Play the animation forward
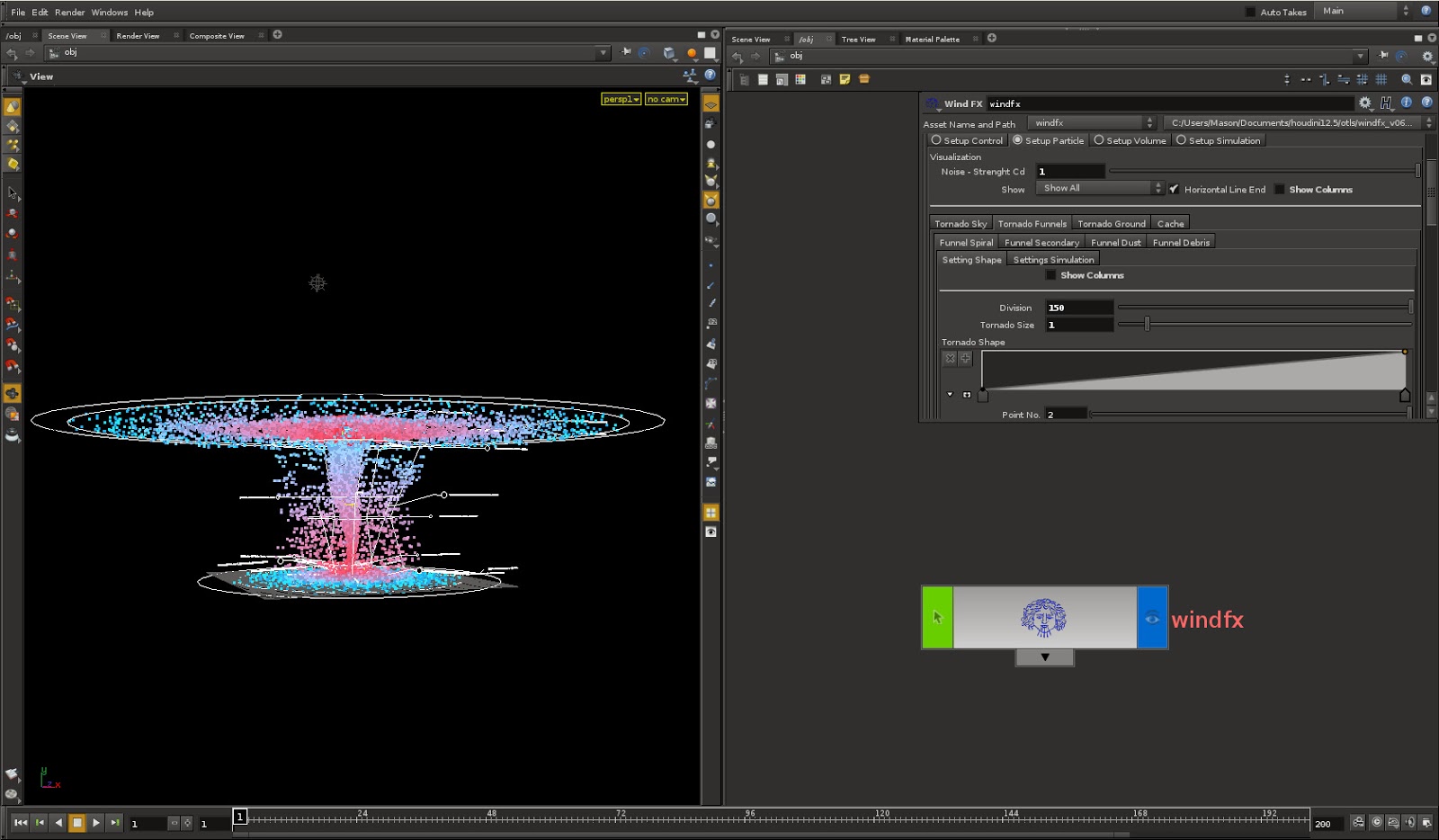Screen dimensions: 1439x840 pyautogui.click(x=96, y=823)
